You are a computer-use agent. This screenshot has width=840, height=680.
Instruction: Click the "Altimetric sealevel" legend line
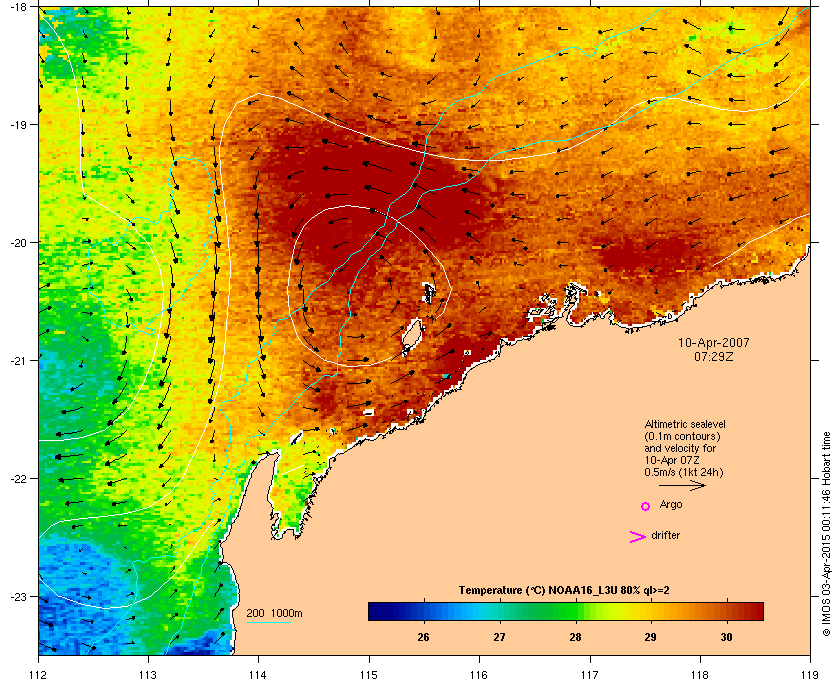[685, 424]
